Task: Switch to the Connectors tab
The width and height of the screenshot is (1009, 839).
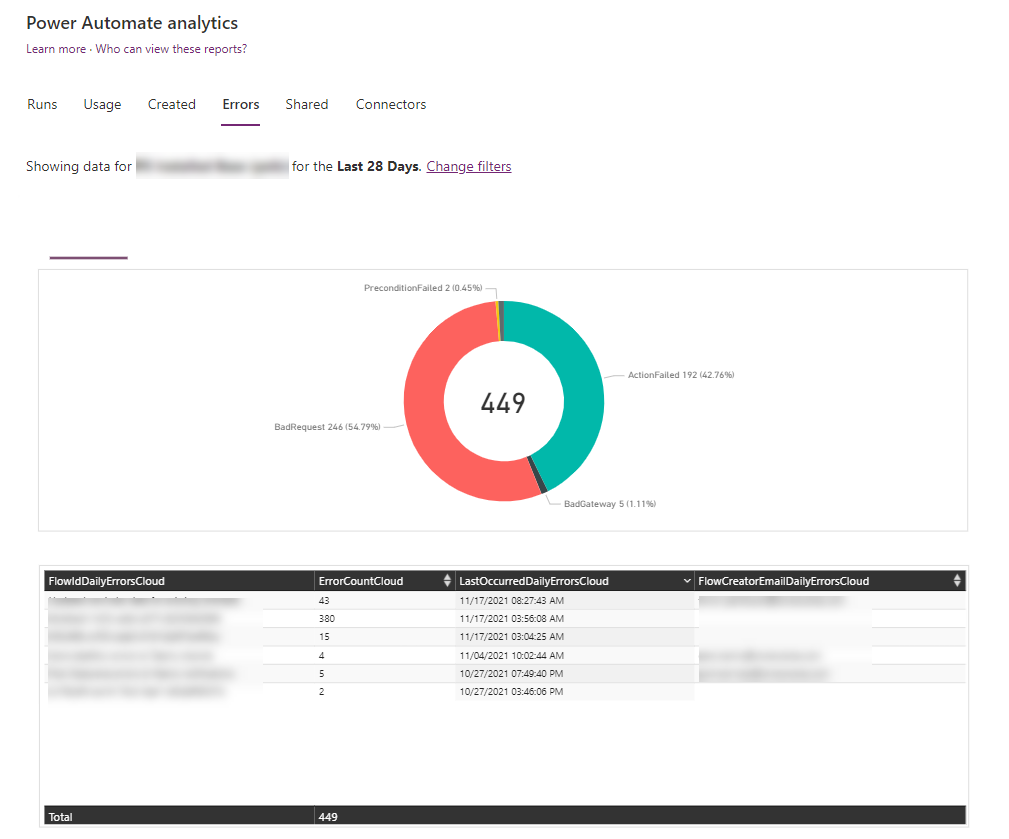Action: 391,104
